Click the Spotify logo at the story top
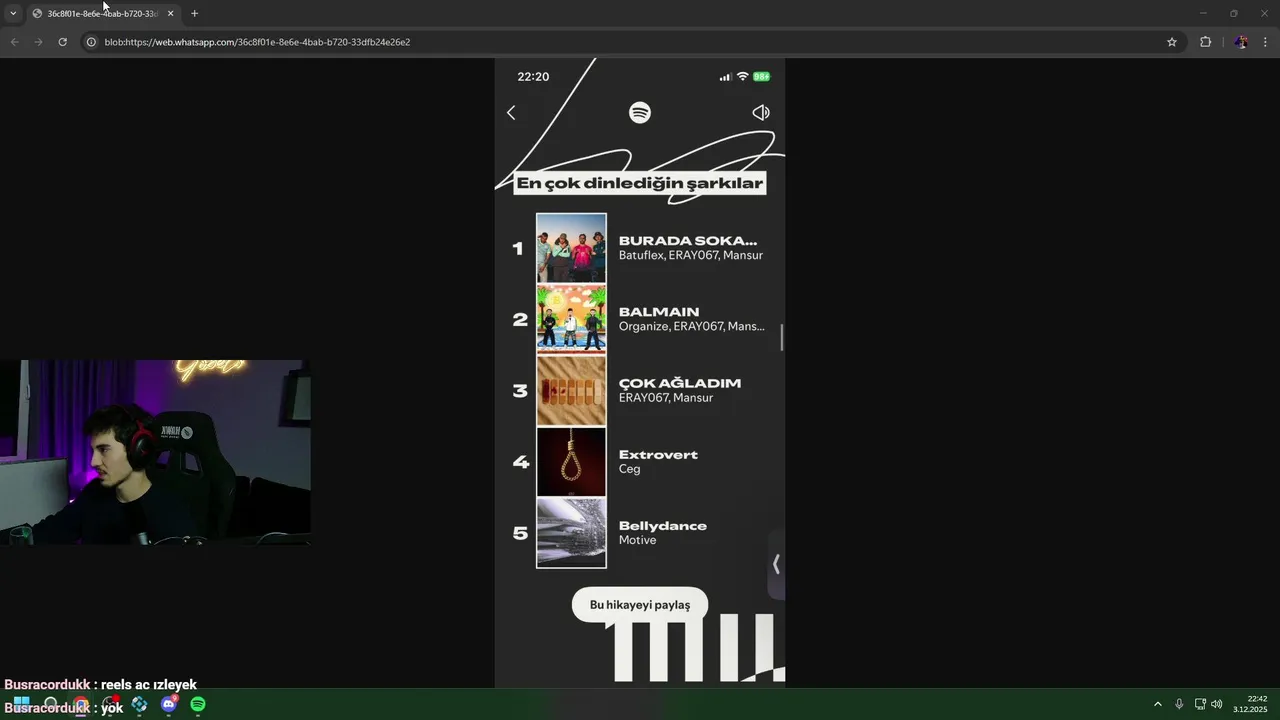 coord(640,112)
